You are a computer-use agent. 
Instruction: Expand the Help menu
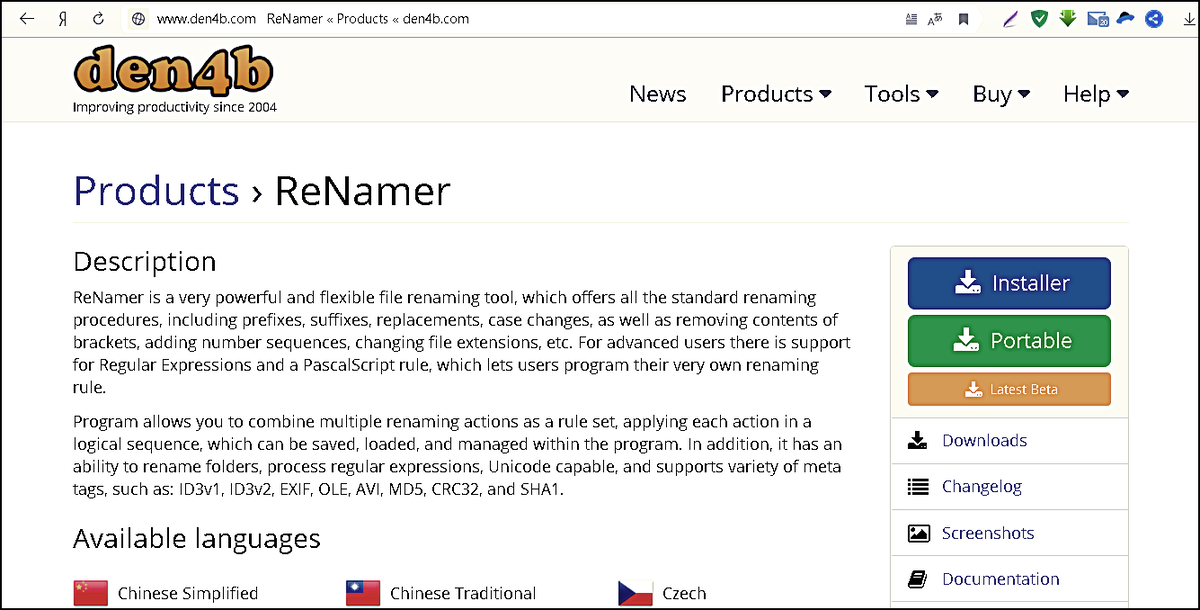click(x=1096, y=94)
